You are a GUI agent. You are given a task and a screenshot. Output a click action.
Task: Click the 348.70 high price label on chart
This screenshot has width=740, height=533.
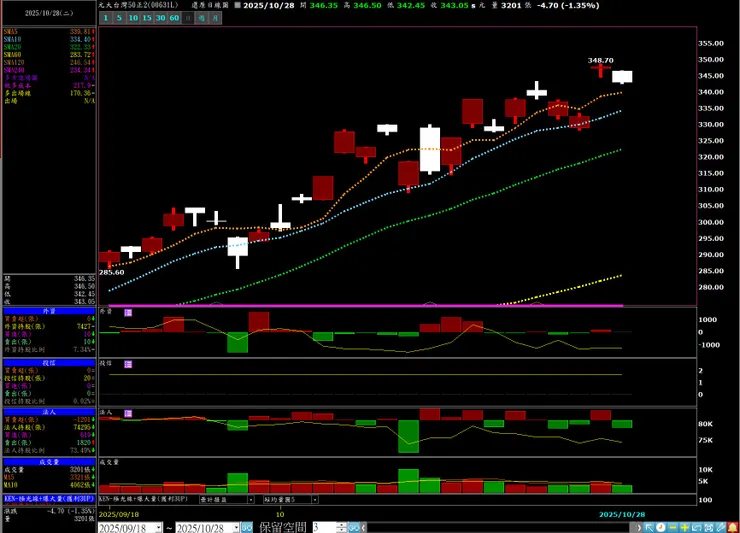[x=600, y=60]
